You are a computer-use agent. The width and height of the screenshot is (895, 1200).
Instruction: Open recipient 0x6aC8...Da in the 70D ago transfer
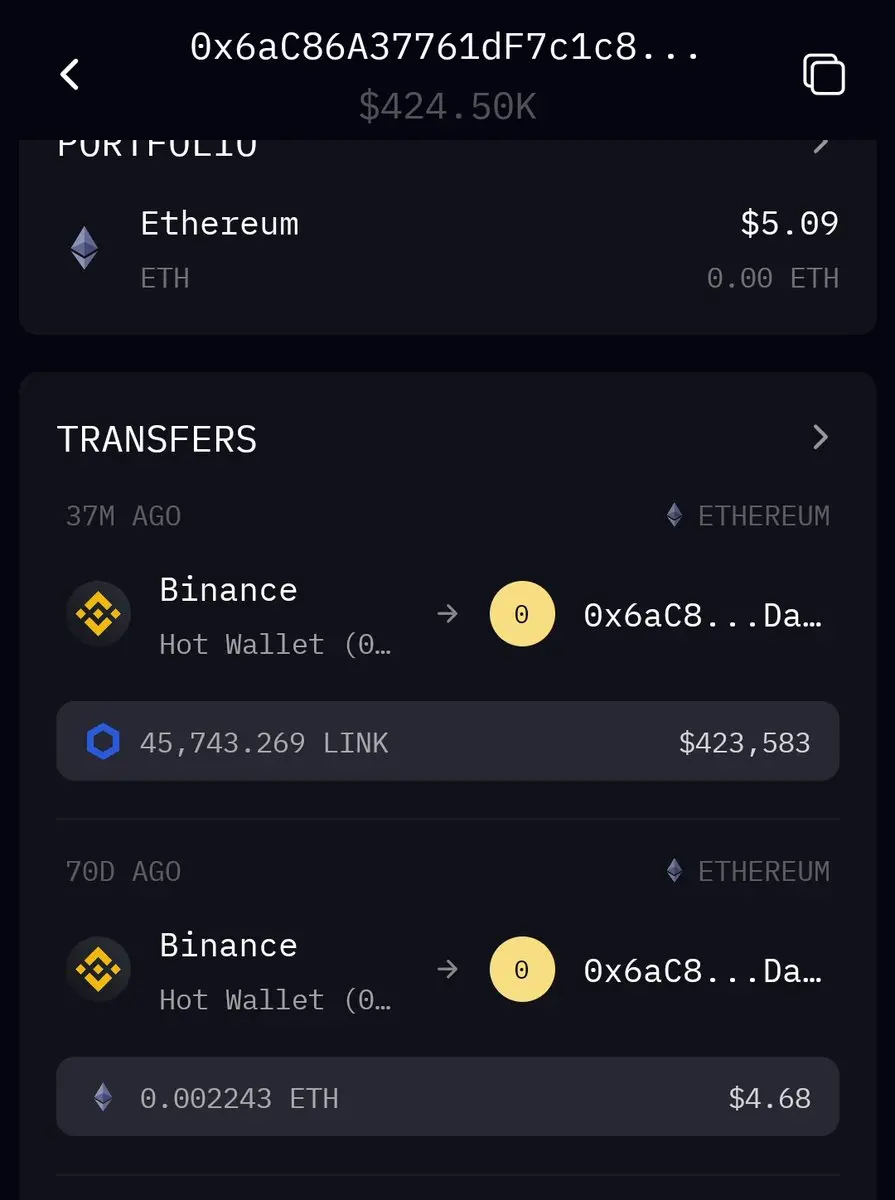coord(703,971)
